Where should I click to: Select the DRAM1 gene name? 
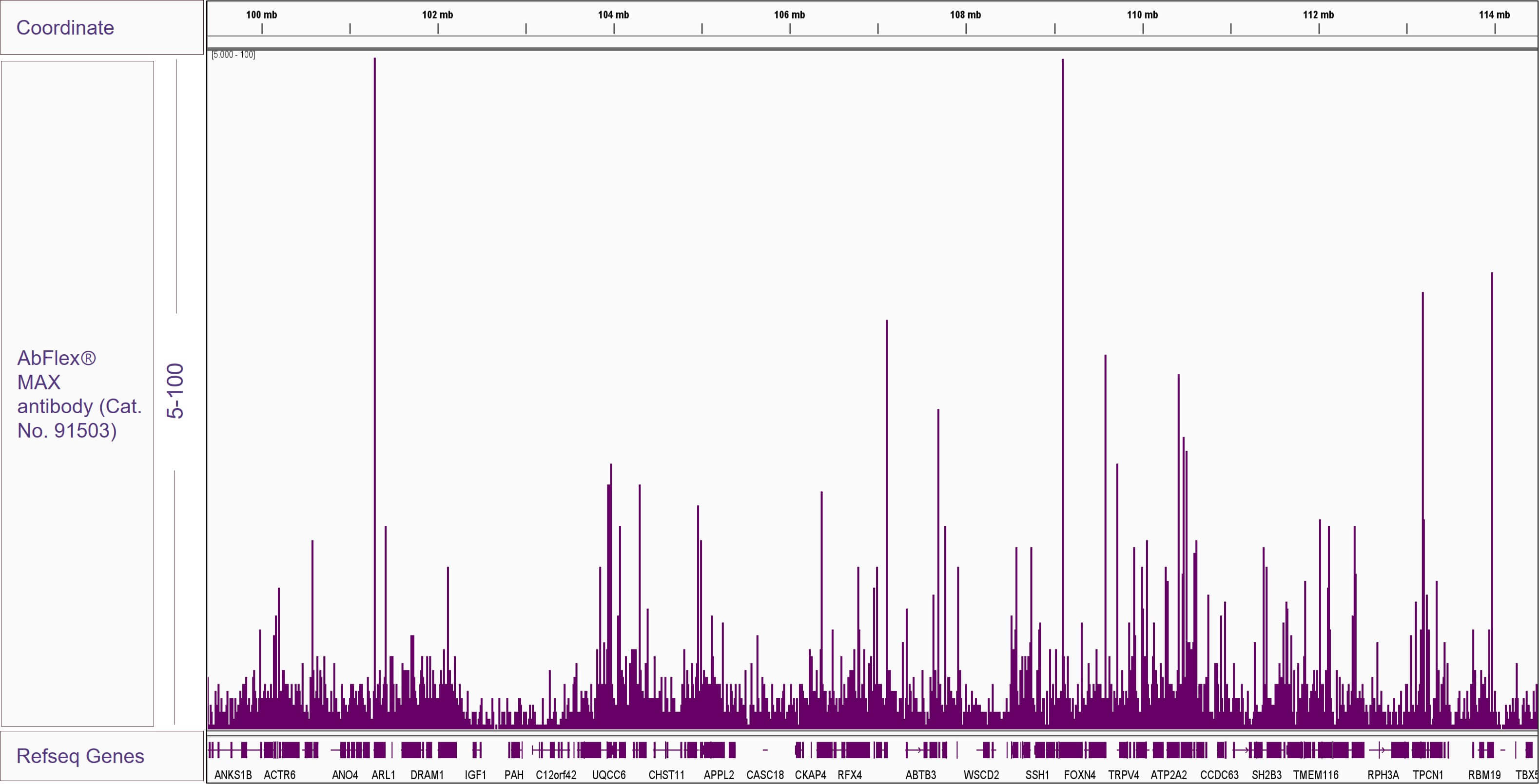pos(427,774)
